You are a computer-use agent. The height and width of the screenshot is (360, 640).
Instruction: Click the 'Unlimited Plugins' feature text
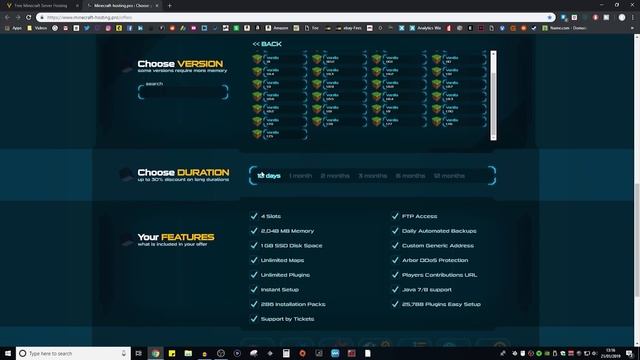285,275
